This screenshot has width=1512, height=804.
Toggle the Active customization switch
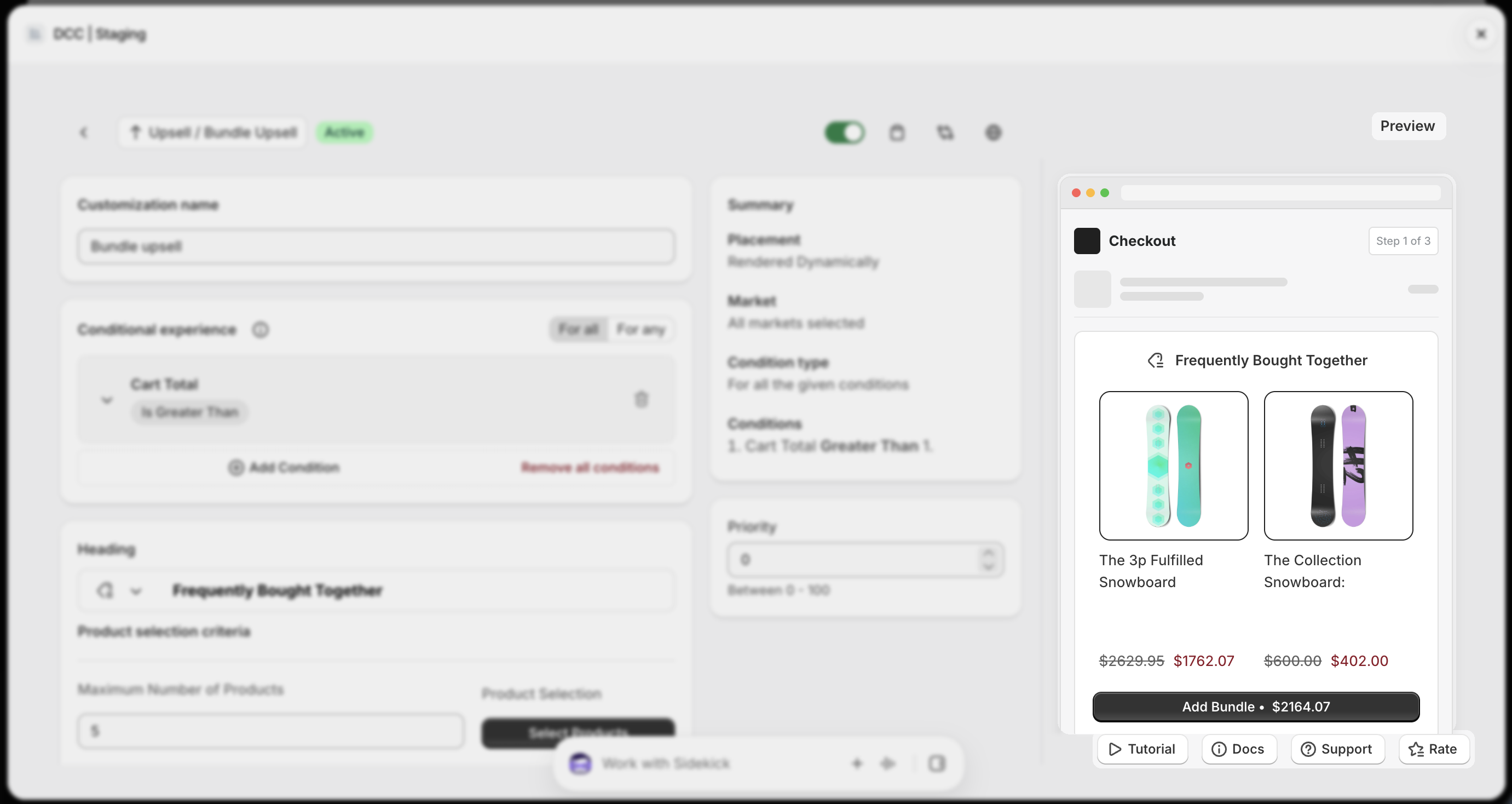pyautogui.click(x=844, y=133)
